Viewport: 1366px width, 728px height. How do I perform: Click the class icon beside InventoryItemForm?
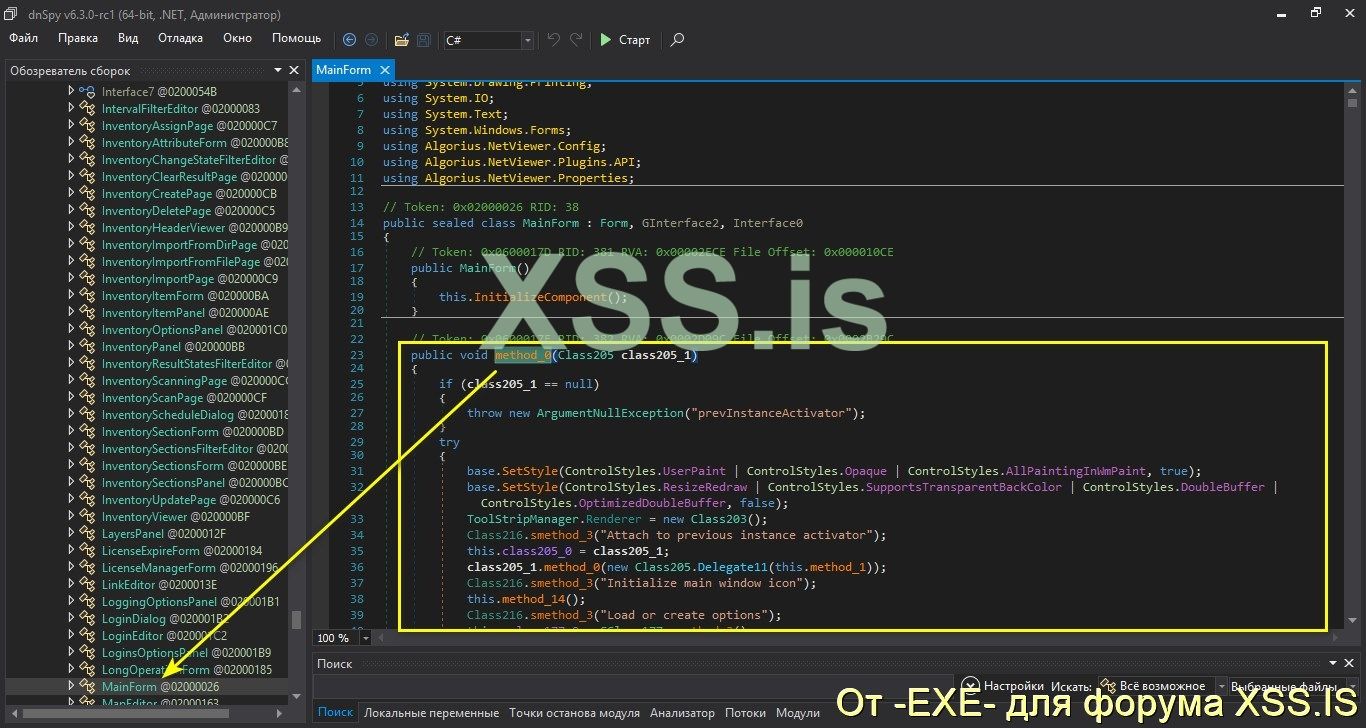point(88,296)
